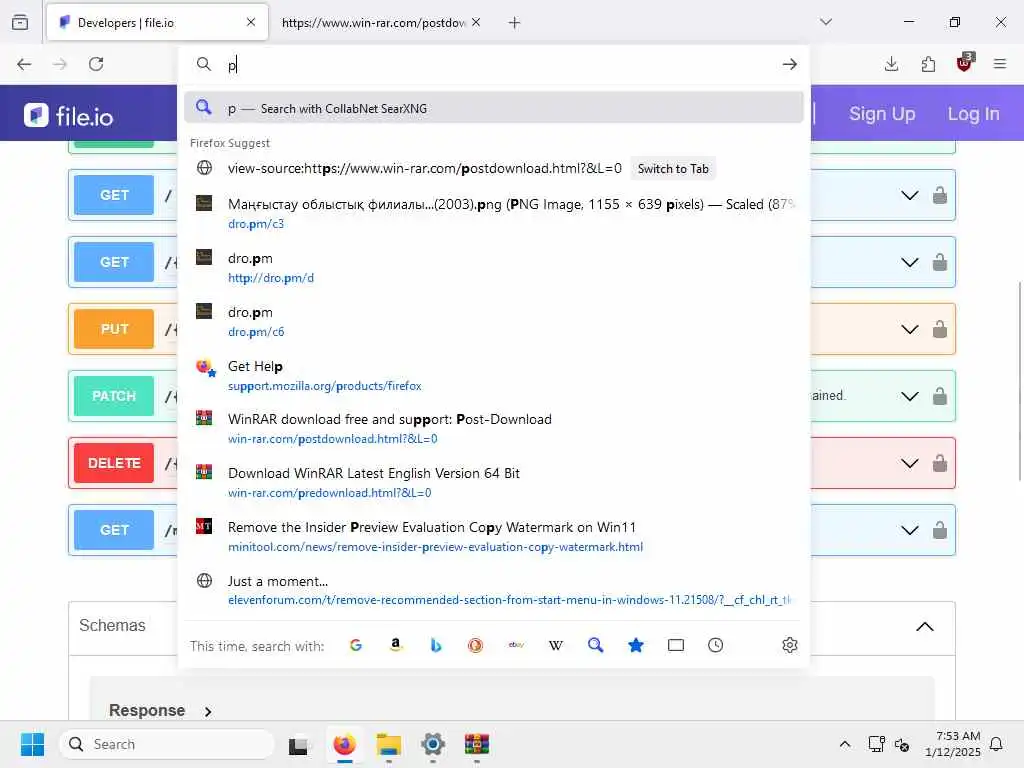Collapse the Schemas section chevron

coord(925,627)
